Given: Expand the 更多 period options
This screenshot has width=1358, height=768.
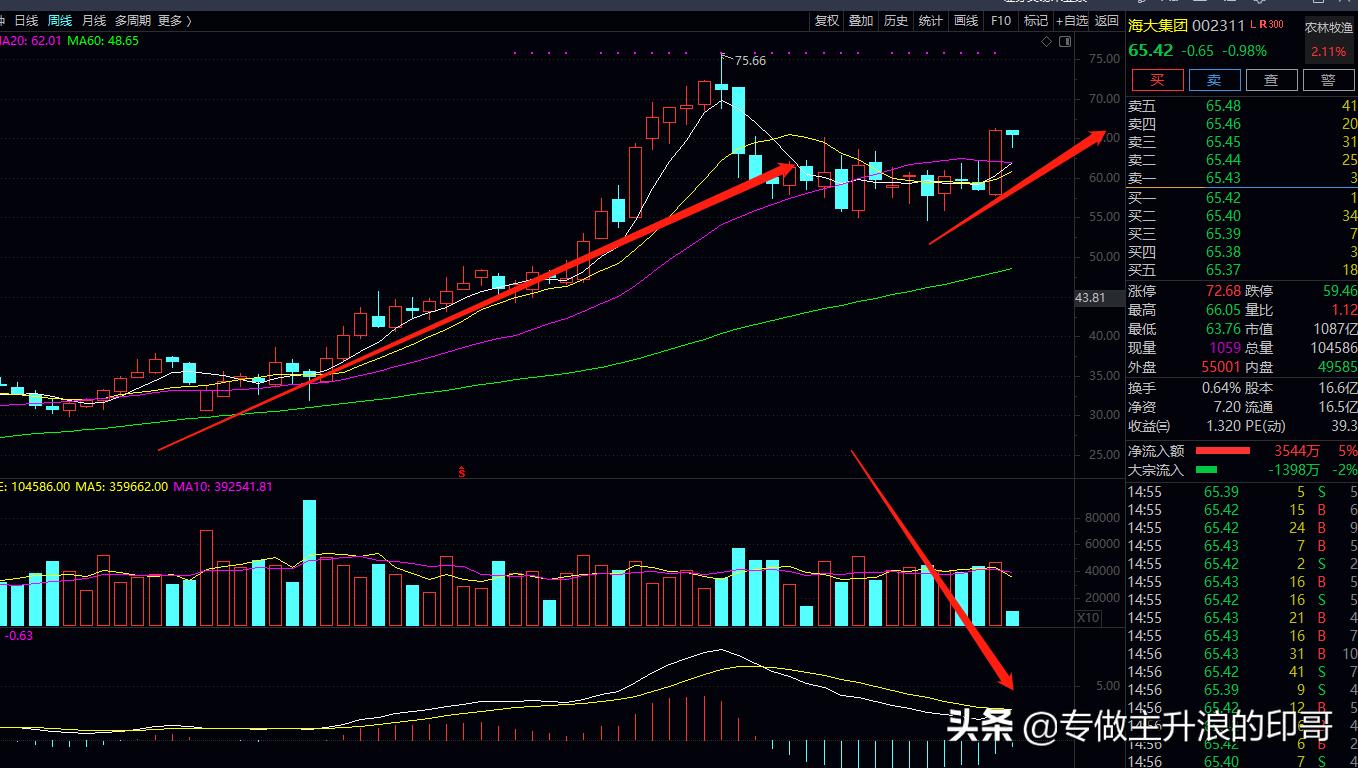Looking at the screenshot, I should click(x=175, y=20).
